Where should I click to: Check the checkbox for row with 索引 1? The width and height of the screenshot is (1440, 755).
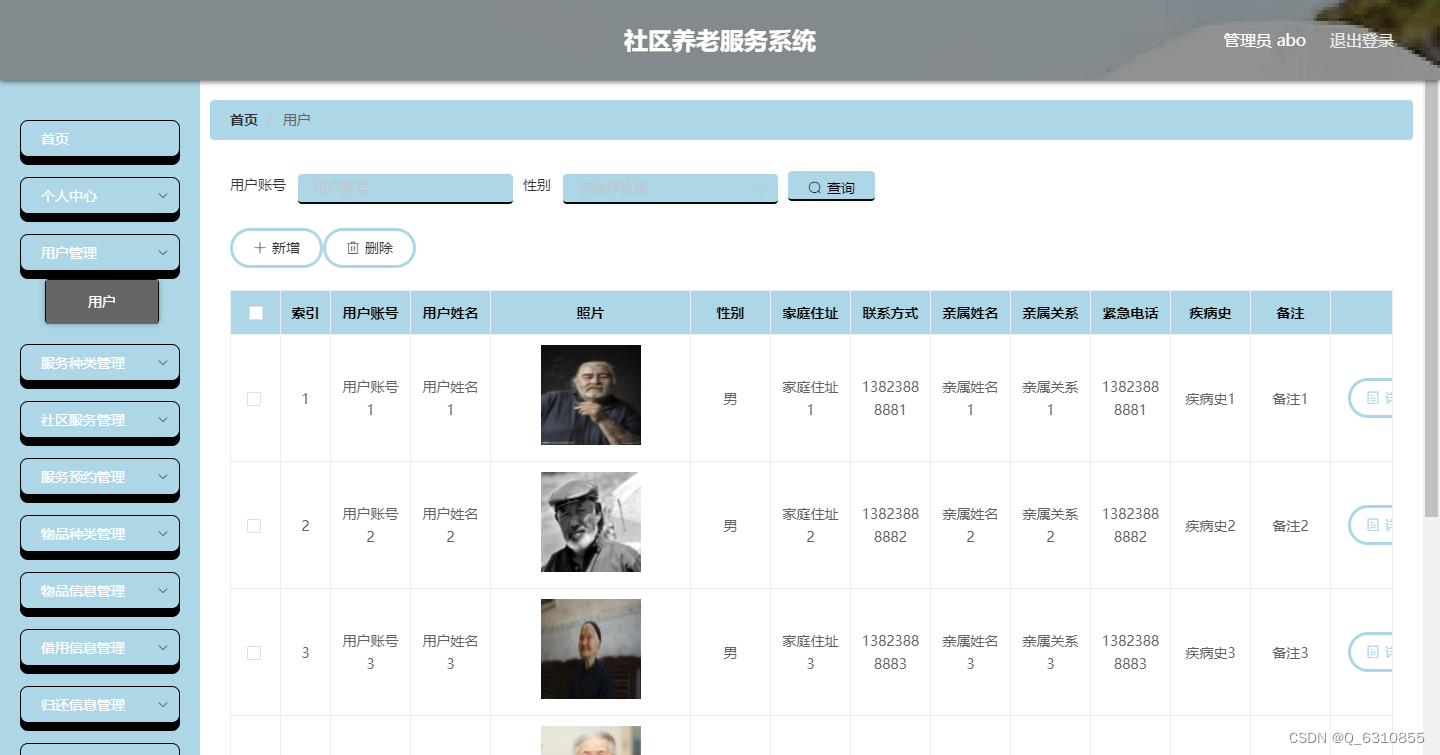[x=254, y=398]
